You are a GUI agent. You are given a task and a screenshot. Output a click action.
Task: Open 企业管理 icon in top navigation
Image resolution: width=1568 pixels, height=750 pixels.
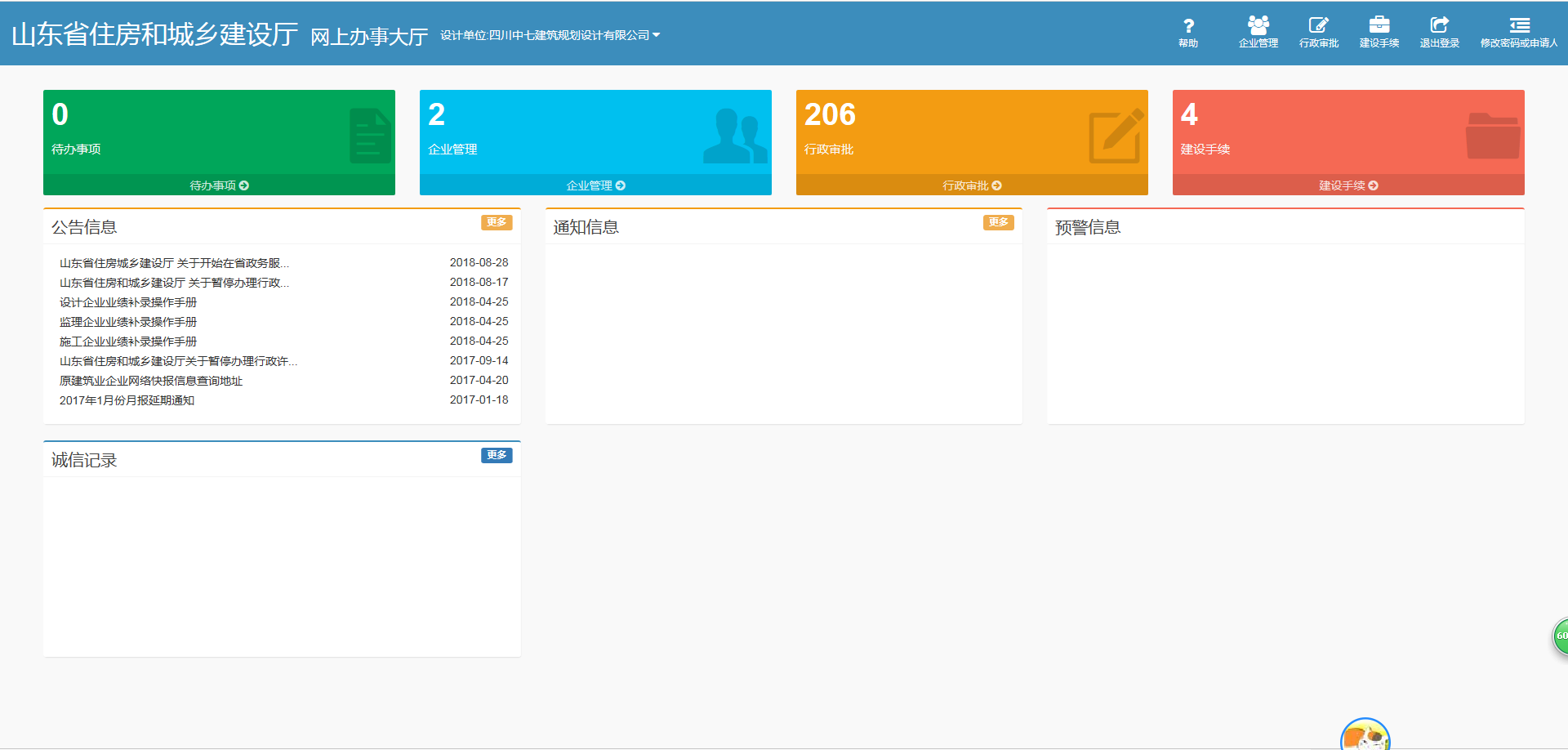[x=1258, y=26]
